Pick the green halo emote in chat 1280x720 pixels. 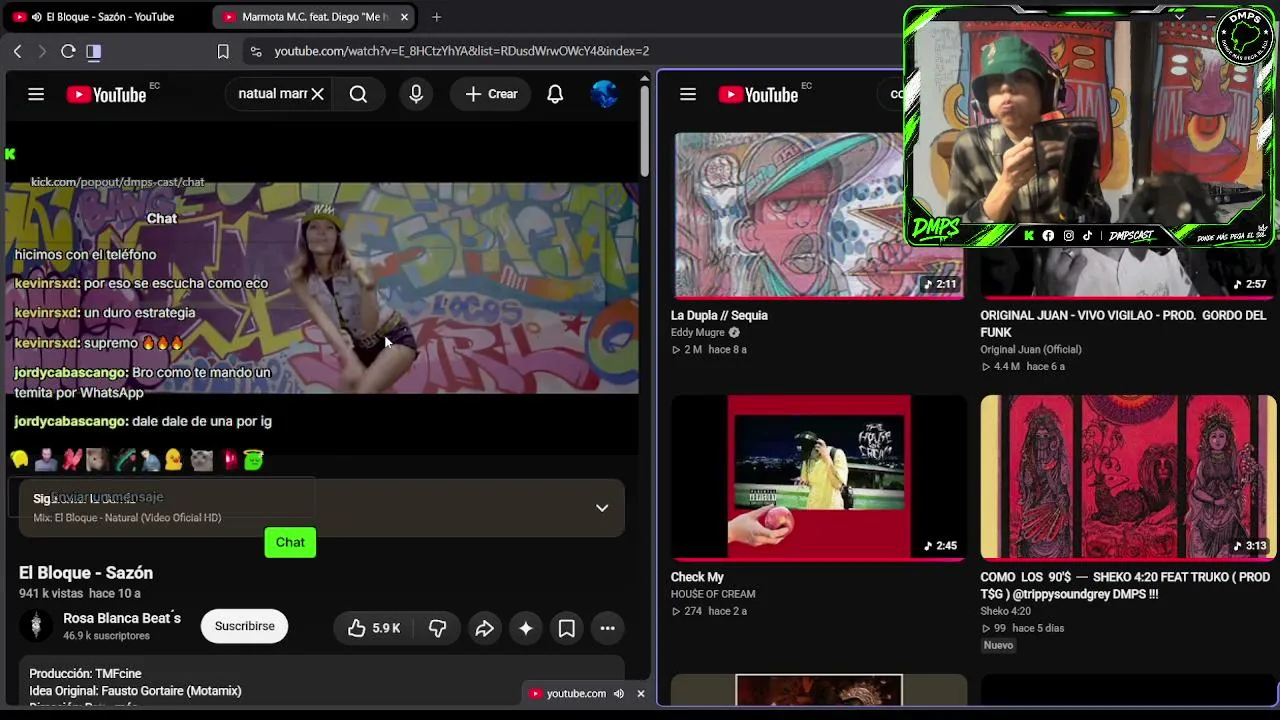[254, 460]
